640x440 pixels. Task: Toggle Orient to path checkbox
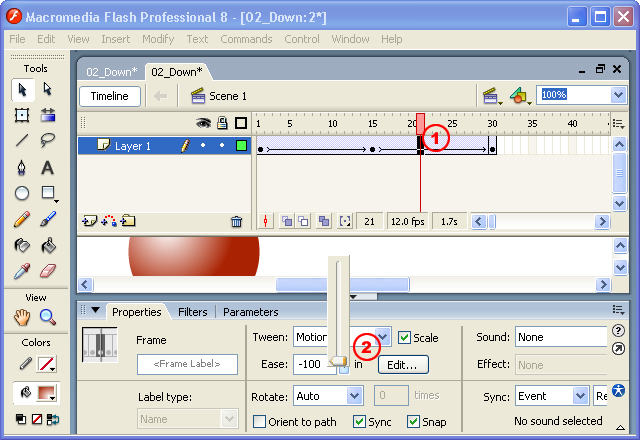260,422
